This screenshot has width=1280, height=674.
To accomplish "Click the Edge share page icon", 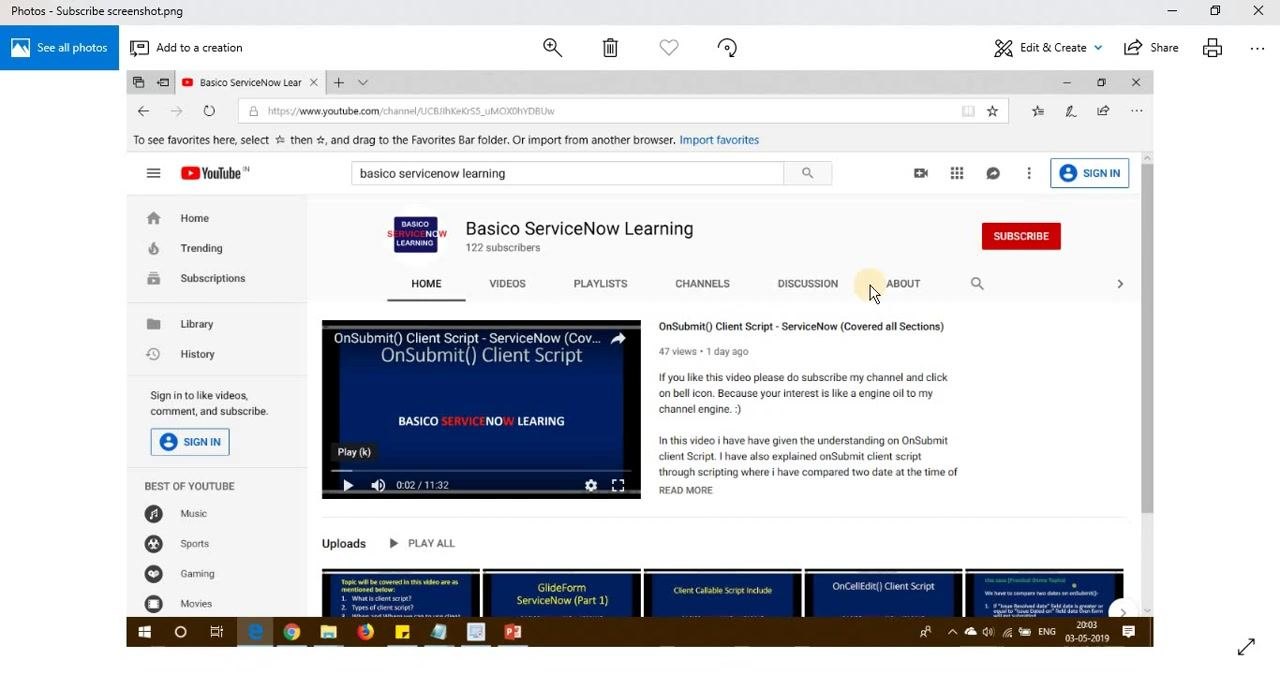I will (1103, 111).
